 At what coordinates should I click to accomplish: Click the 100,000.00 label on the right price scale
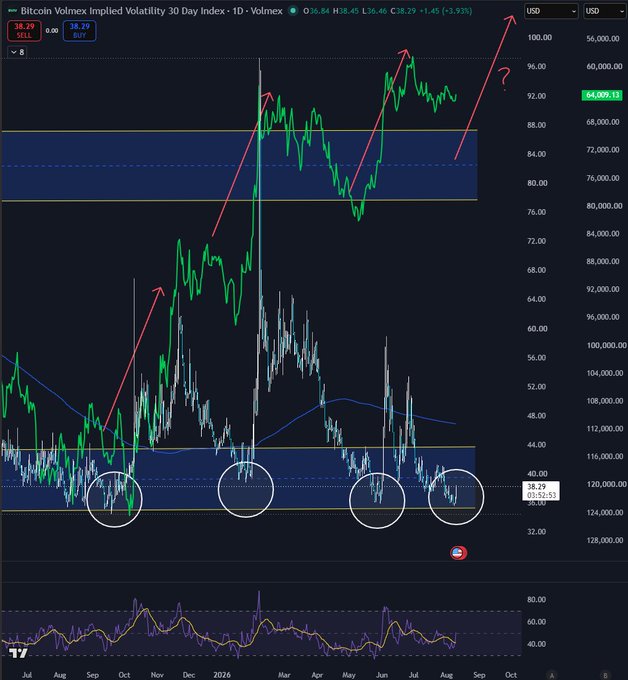pos(606,346)
